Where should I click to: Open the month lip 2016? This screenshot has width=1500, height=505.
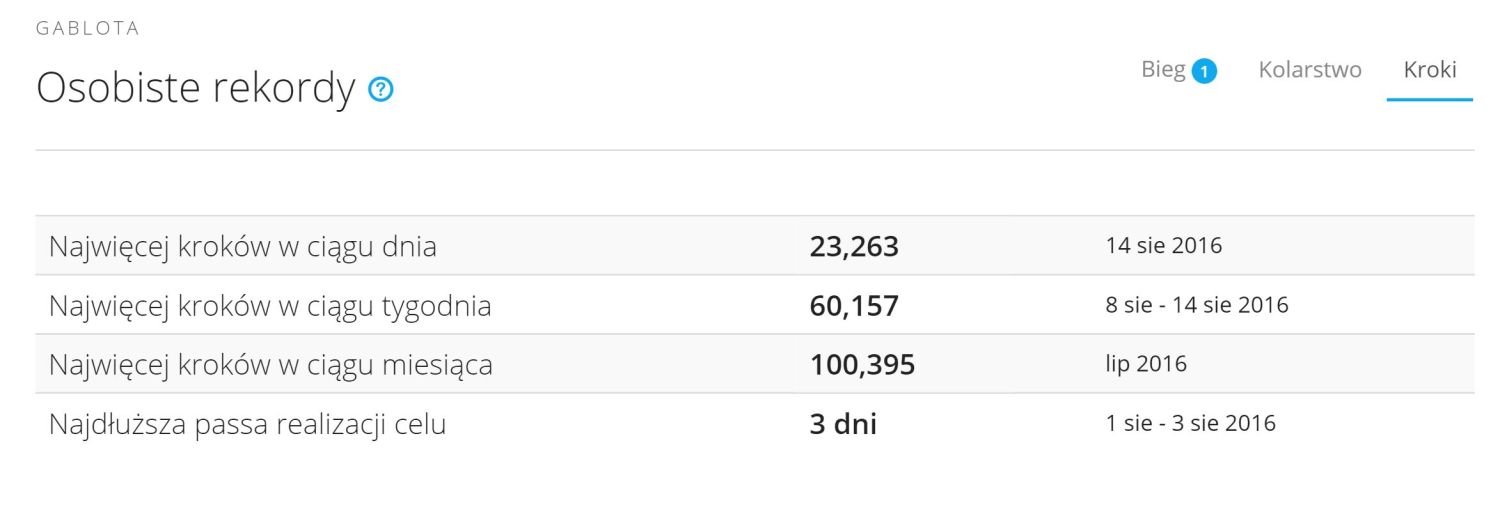tap(1146, 364)
